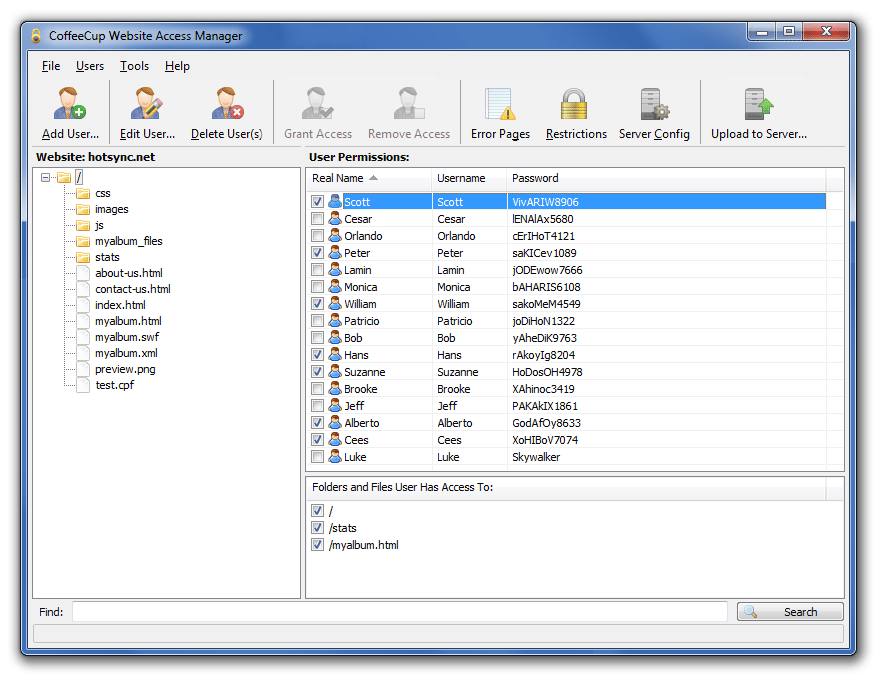
Task: Click the Suzanne username cell
Action: coord(458,372)
